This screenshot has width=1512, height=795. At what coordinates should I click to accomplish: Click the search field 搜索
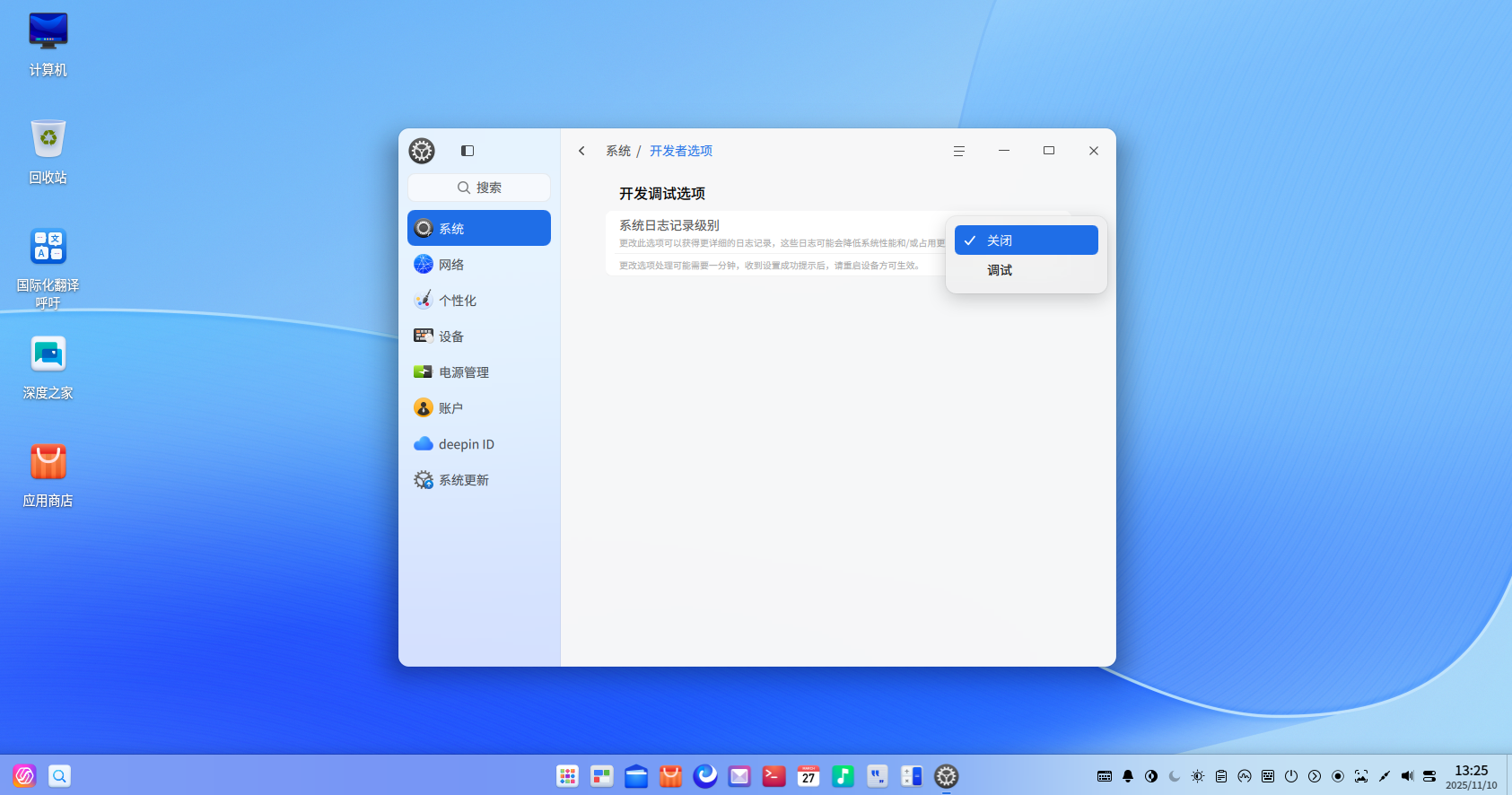(479, 188)
